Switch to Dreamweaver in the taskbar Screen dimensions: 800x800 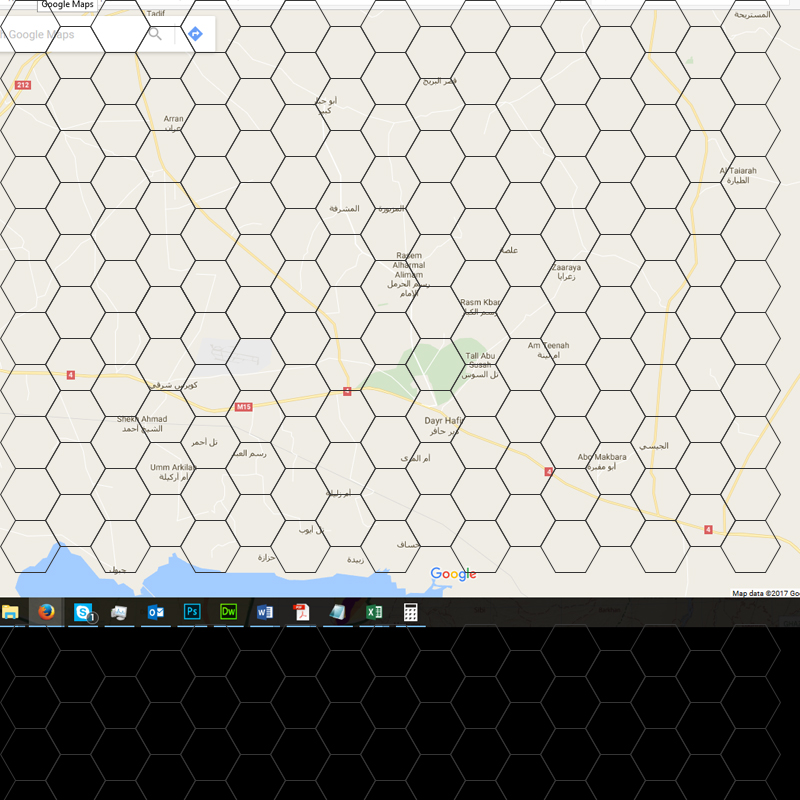[x=229, y=611]
